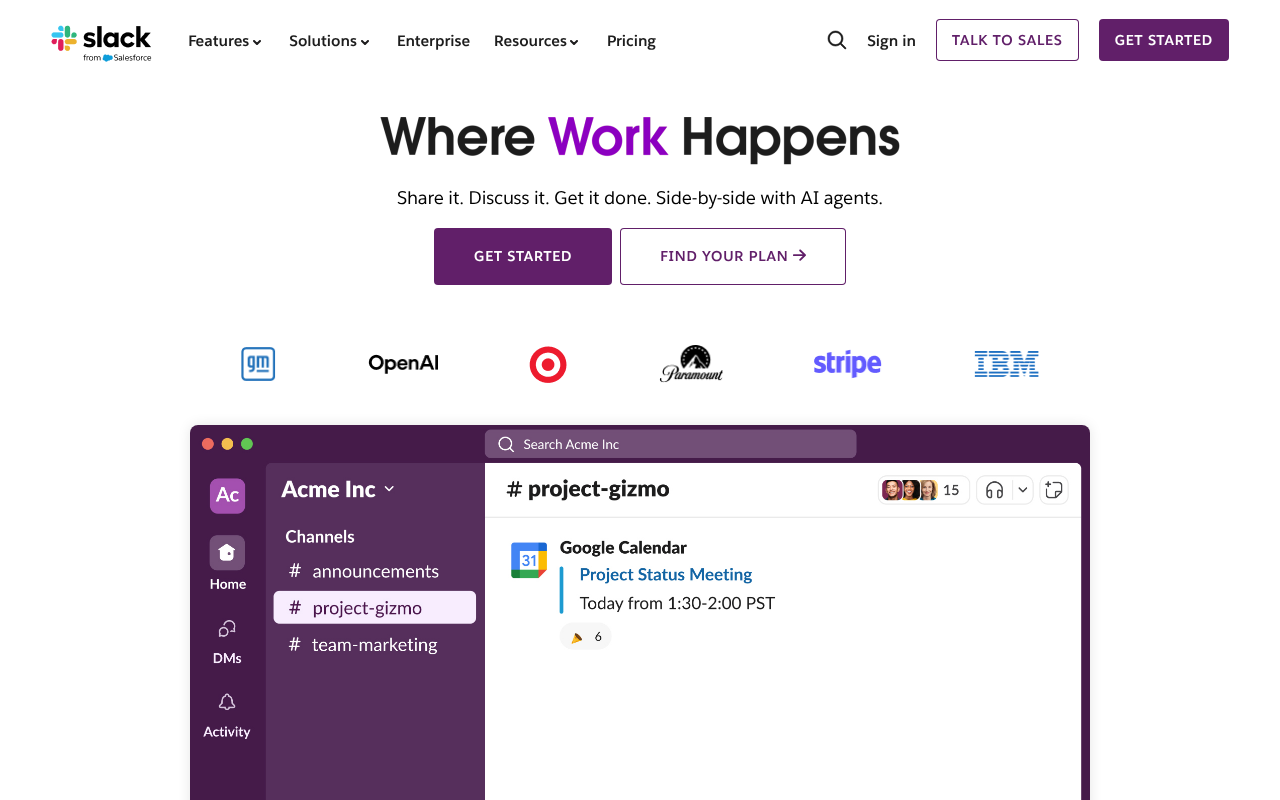Click the GET STARTED hero button
1280x800 pixels.
coord(522,256)
